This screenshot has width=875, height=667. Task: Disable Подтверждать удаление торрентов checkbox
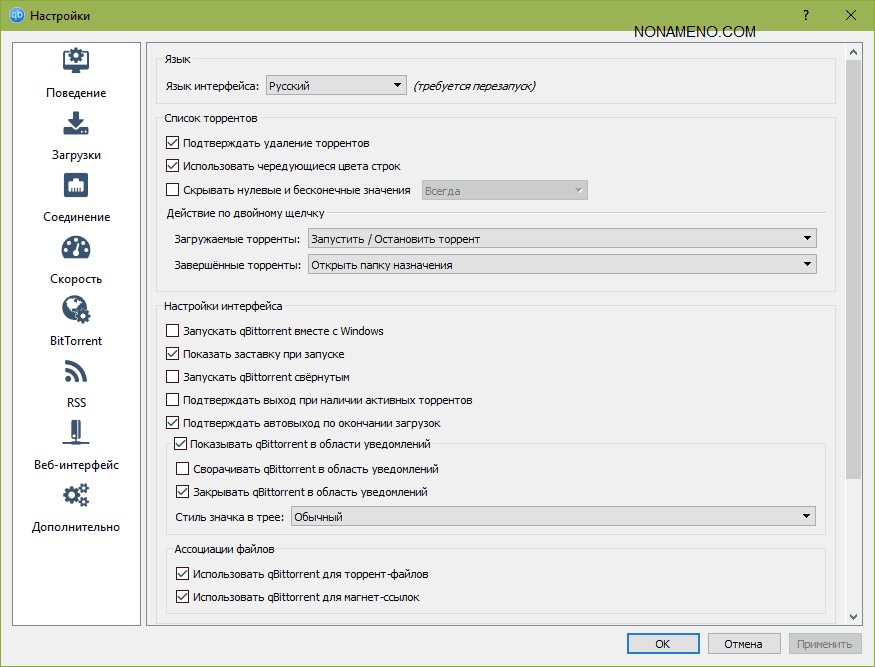[x=173, y=143]
